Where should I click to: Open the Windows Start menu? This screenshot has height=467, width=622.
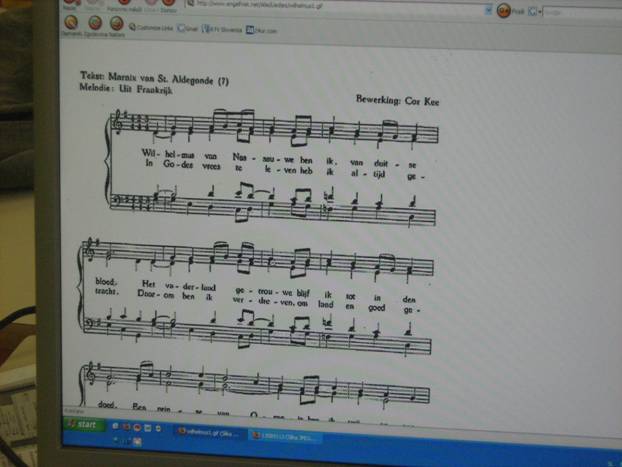pos(84,424)
